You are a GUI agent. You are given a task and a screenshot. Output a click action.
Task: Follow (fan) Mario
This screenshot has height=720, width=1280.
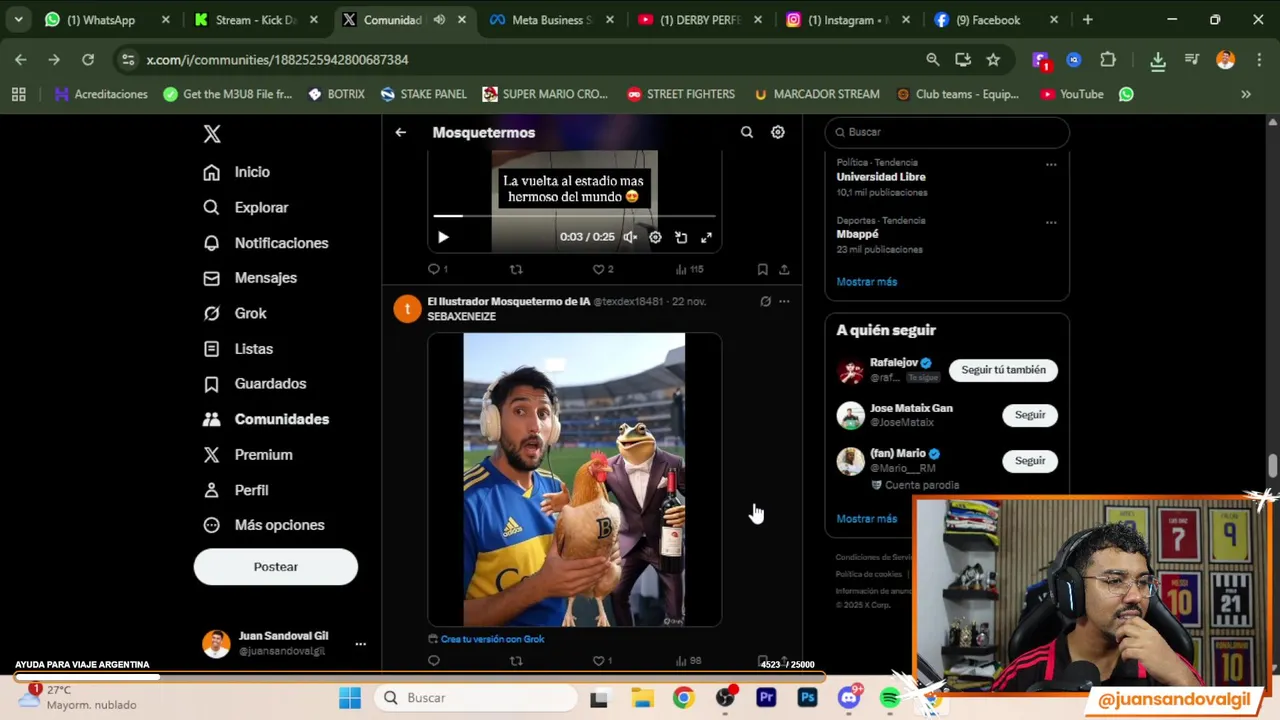coord(1029,461)
